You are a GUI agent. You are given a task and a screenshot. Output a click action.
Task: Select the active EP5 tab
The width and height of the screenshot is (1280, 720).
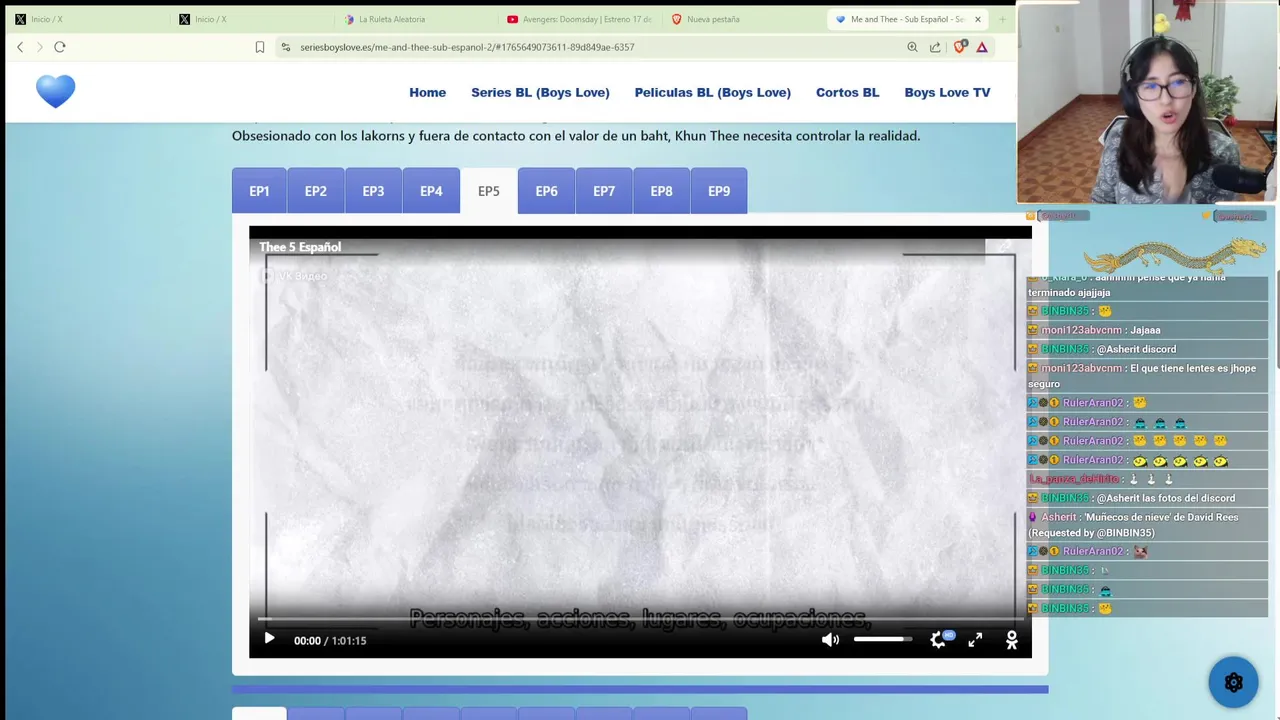pos(489,191)
